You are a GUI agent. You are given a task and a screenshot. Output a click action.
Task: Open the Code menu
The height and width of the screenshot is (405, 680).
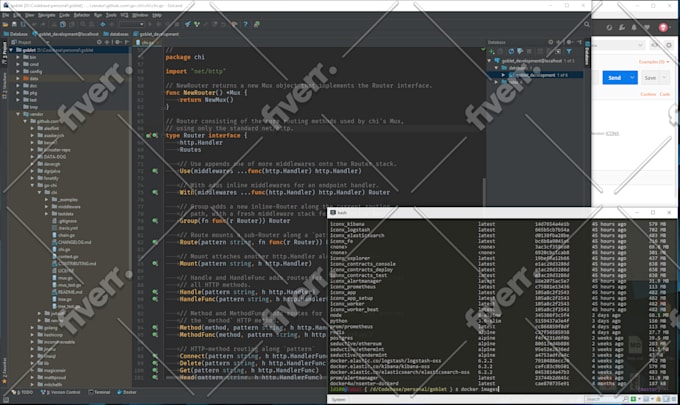(x=64, y=15)
